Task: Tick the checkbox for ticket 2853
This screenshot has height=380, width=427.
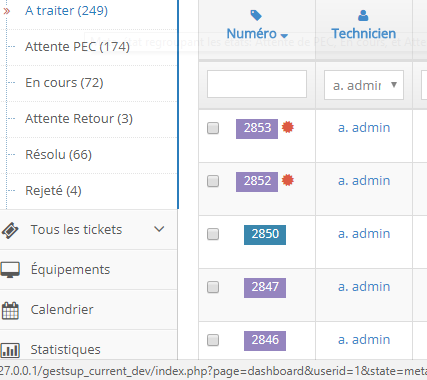Action: click(213, 128)
